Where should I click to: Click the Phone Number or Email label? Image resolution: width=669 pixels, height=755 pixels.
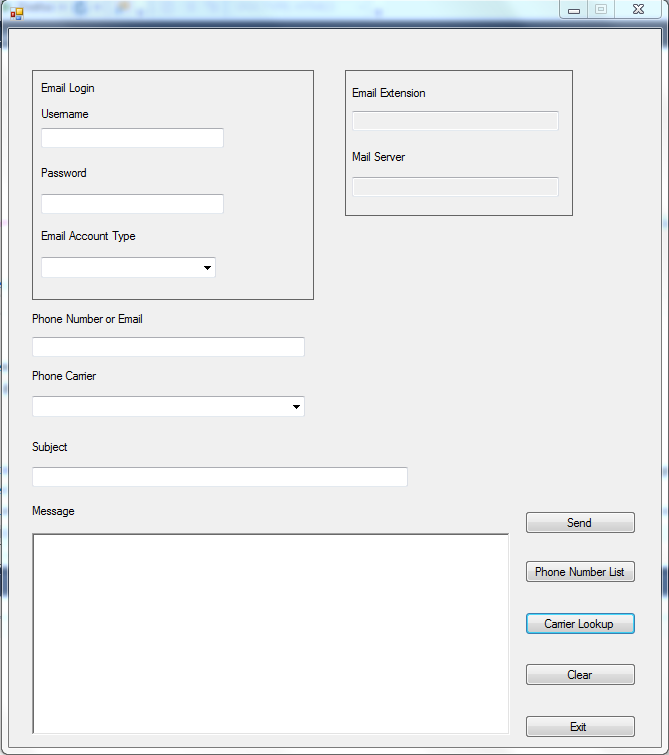pyautogui.click(x=87, y=319)
